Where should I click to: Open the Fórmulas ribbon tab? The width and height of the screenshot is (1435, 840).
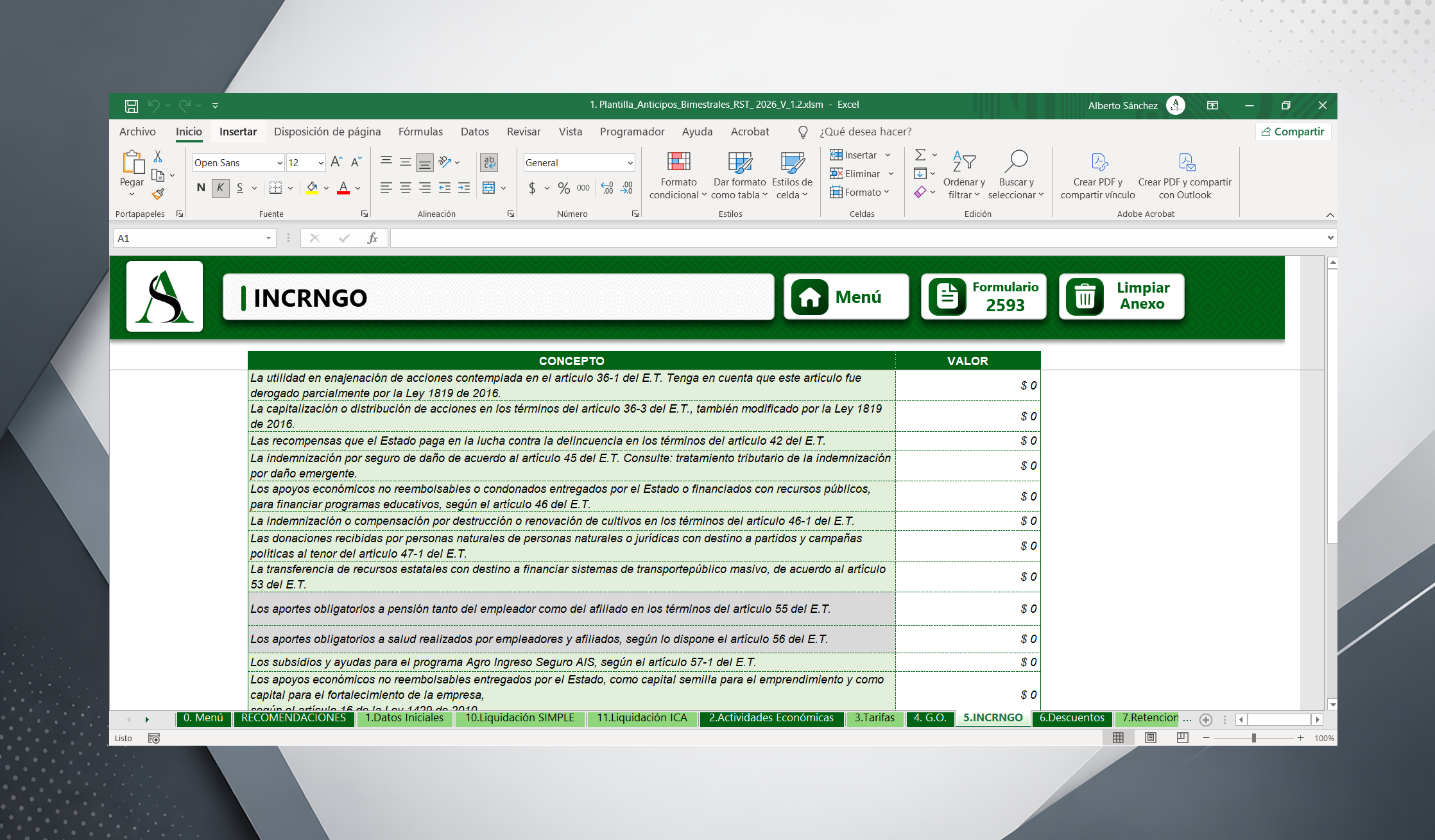[420, 132]
